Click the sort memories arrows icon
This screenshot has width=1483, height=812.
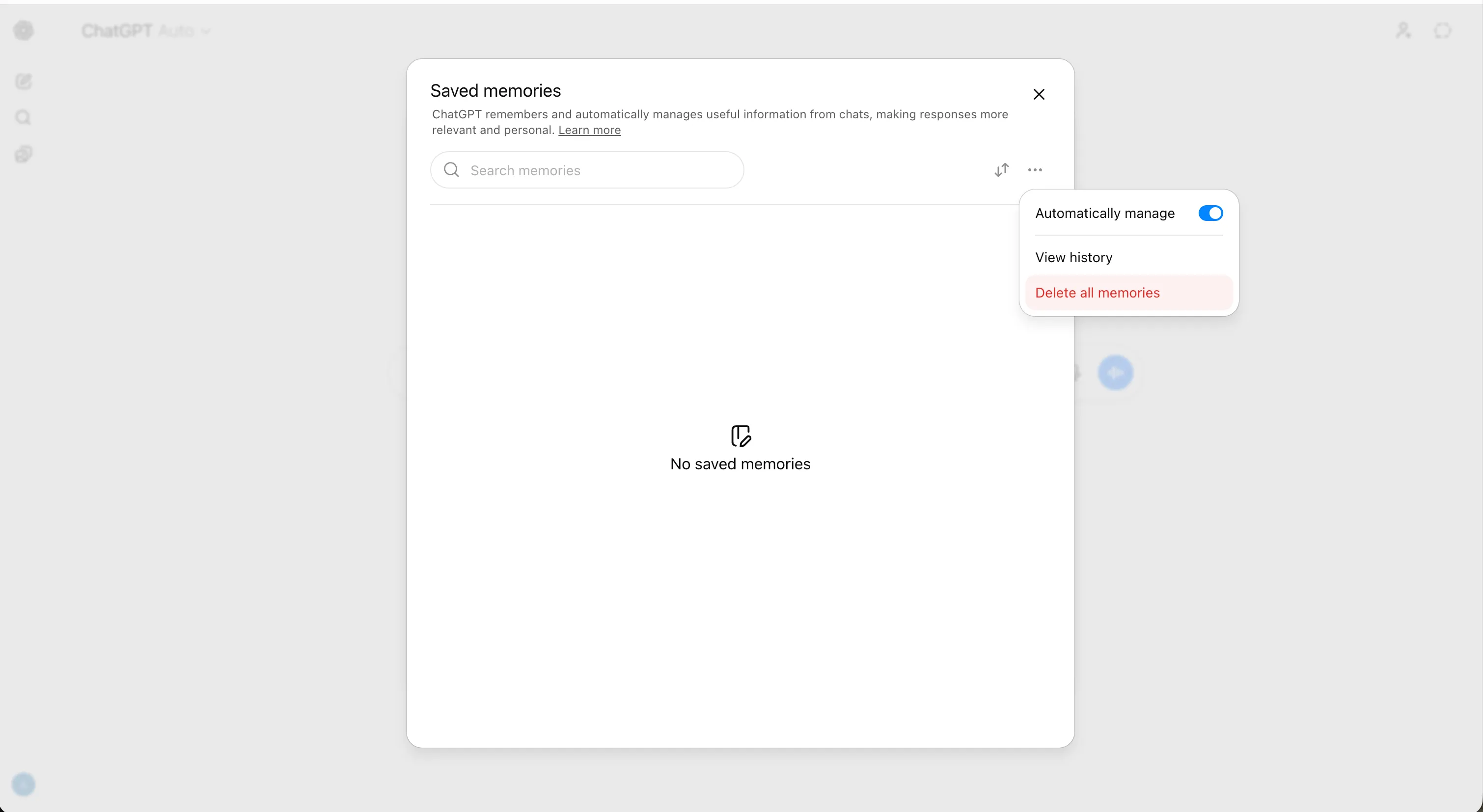(1001, 170)
